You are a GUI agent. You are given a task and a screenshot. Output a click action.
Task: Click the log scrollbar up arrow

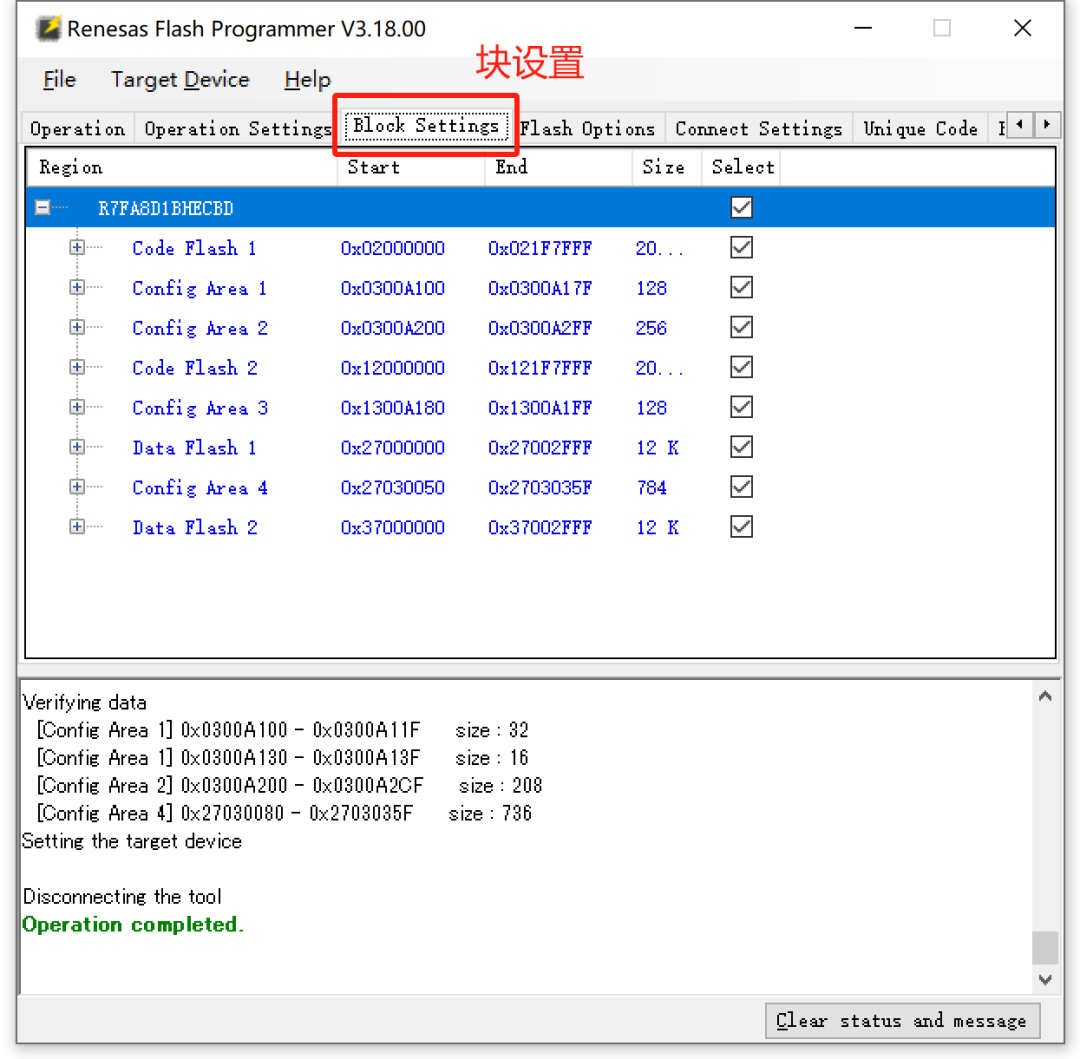pos(1045,696)
